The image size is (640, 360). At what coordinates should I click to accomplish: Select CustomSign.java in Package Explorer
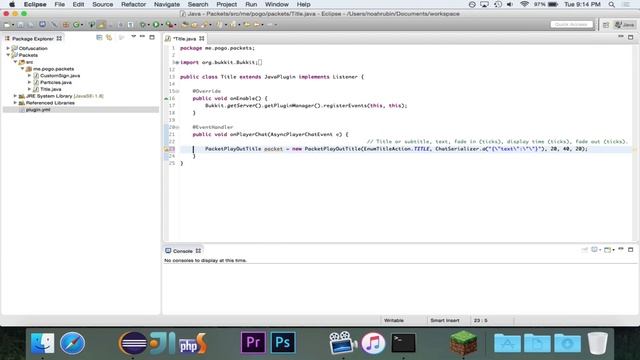60,76
